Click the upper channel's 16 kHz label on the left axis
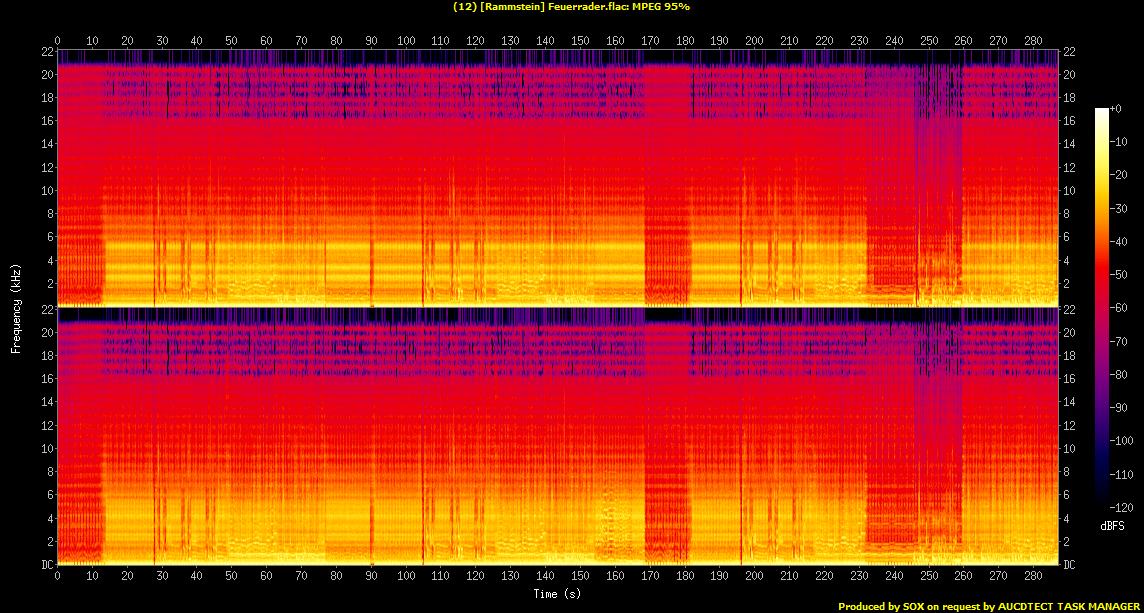Viewport: 1144px width, 613px height. 46,121
